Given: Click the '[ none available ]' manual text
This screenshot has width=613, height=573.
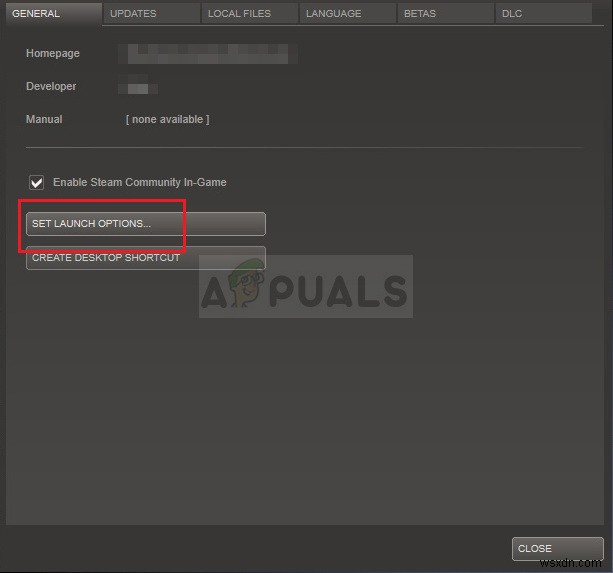Looking at the screenshot, I should tap(168, 120).
